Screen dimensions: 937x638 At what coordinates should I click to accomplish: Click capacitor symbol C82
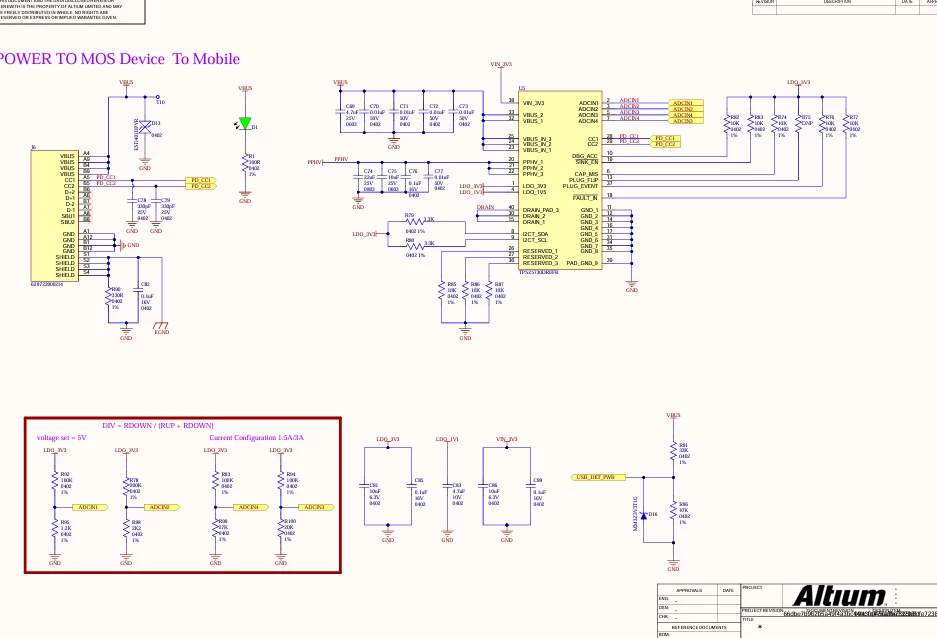pos(138,290)
